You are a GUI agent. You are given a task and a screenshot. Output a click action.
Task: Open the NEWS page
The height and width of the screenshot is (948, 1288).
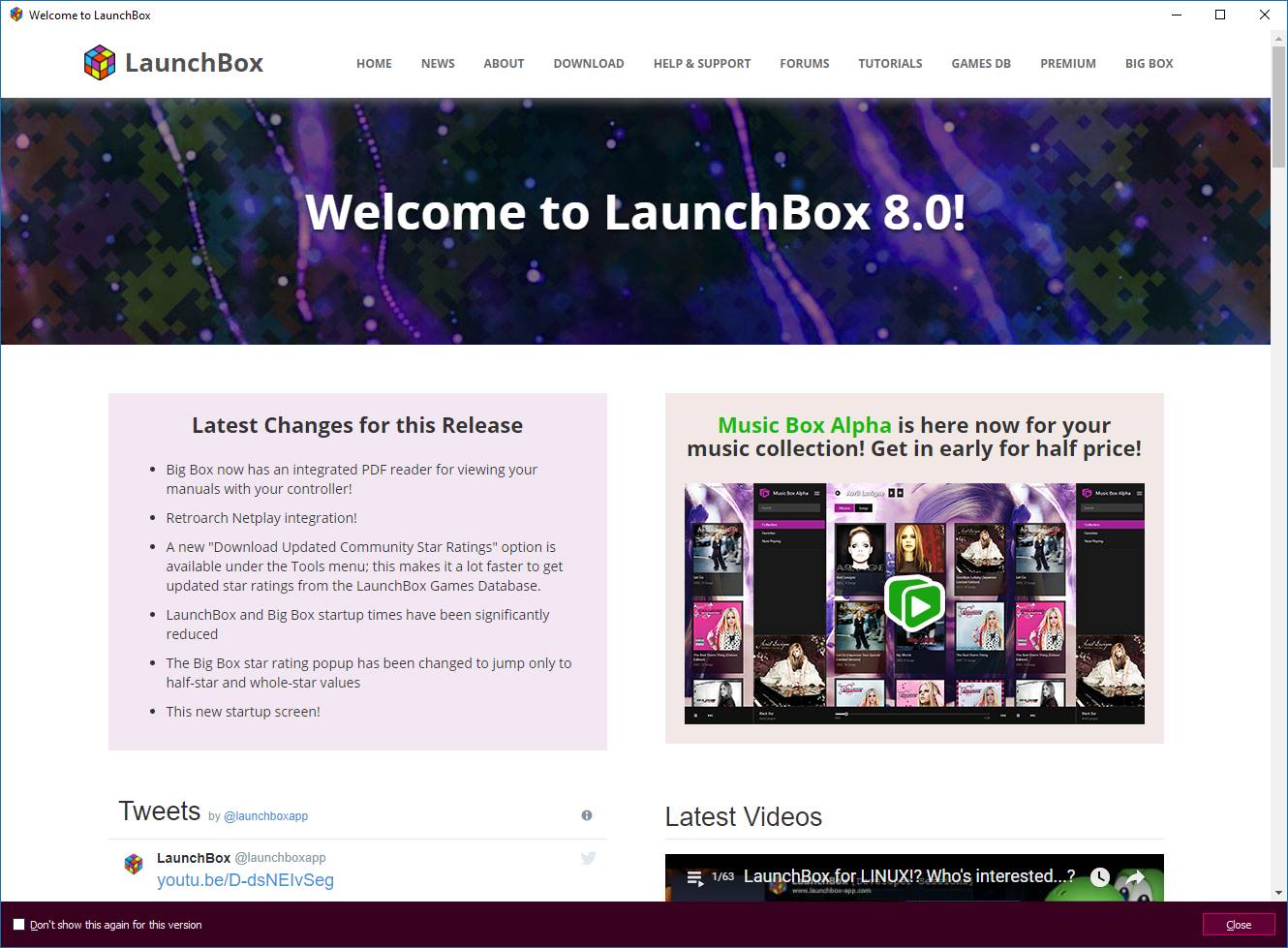pyautogui.click(x=438, y=64)
